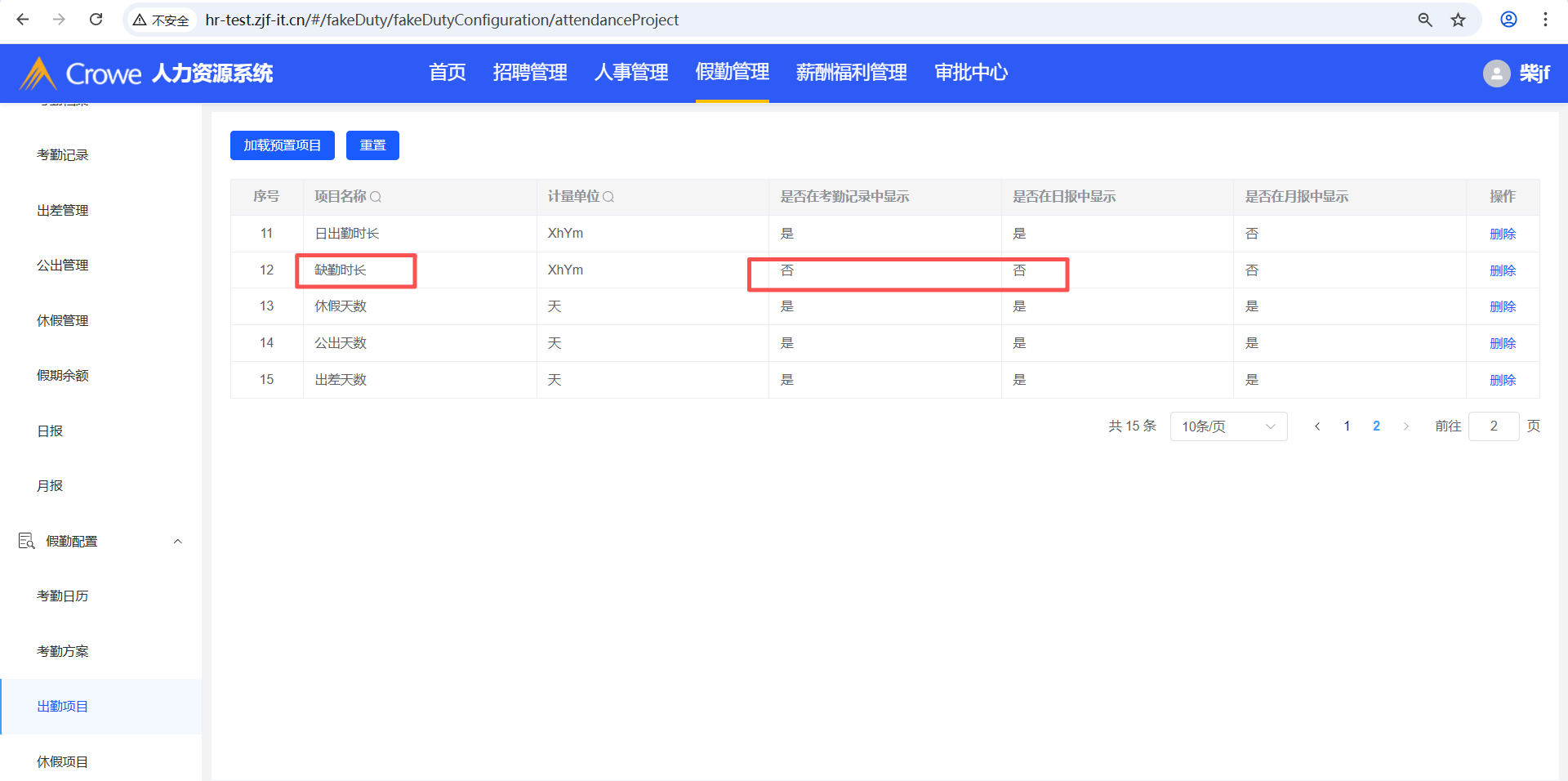Select 考勤方案 in the sidebar
1568x781 pixels.
coord(63,651)
